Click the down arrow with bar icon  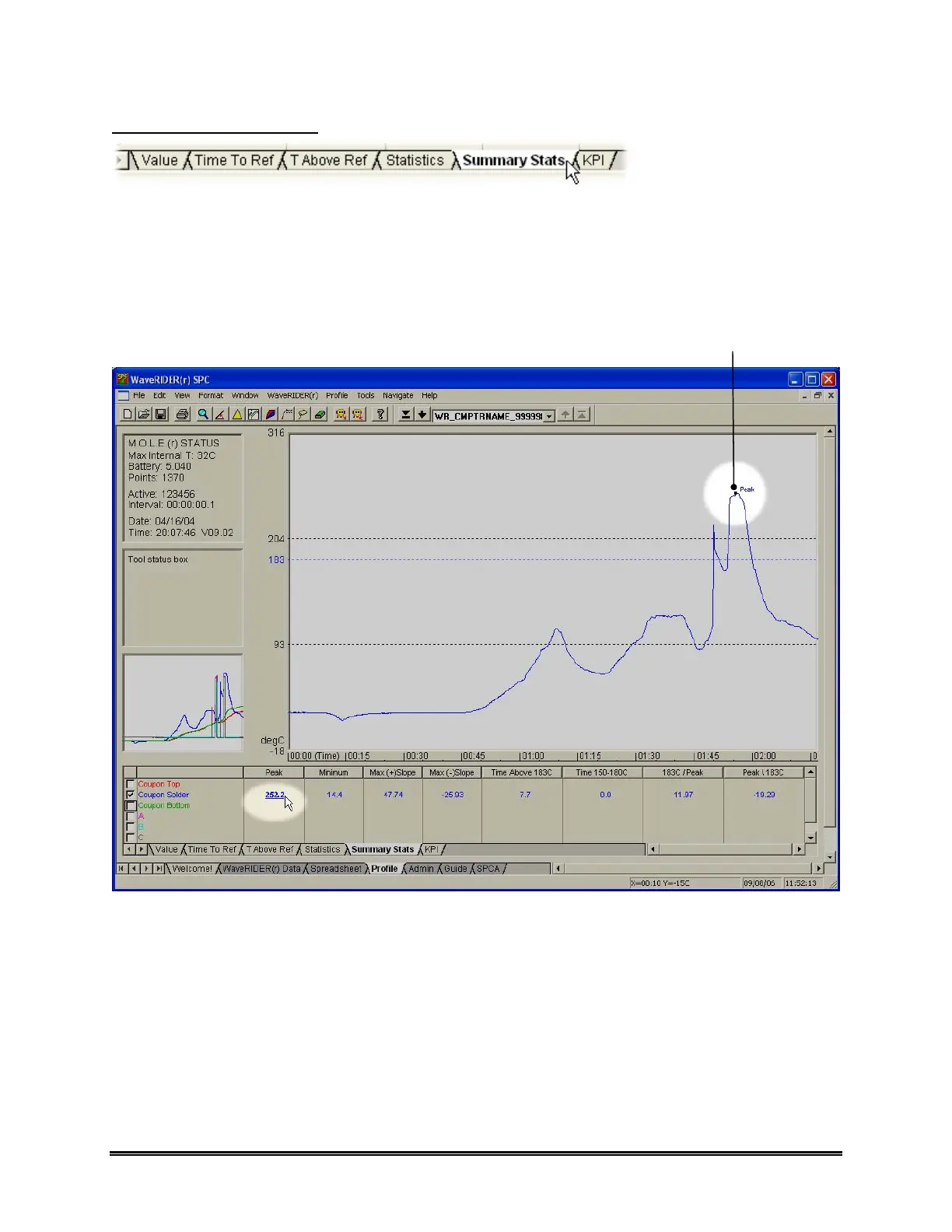(406, 415)
